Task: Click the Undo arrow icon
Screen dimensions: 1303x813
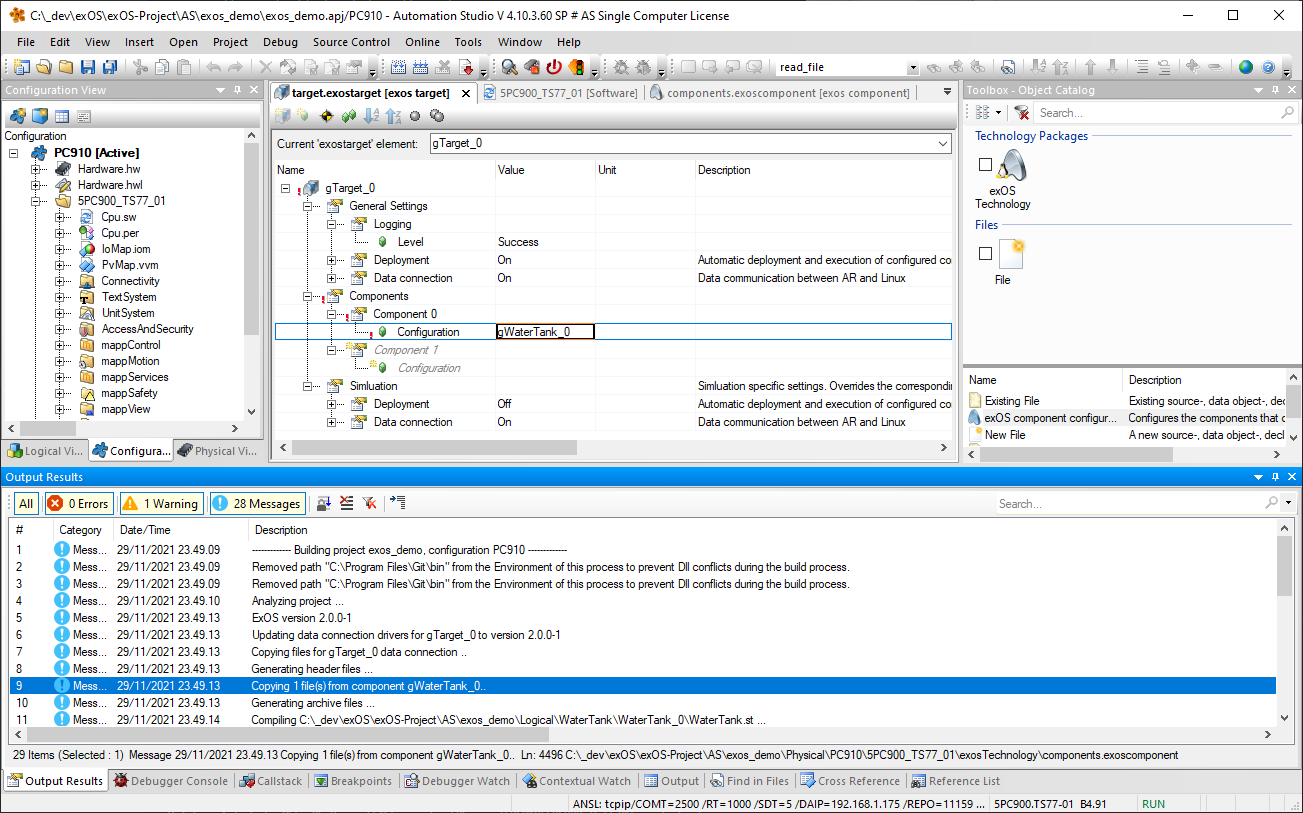Action: point(213,67)
